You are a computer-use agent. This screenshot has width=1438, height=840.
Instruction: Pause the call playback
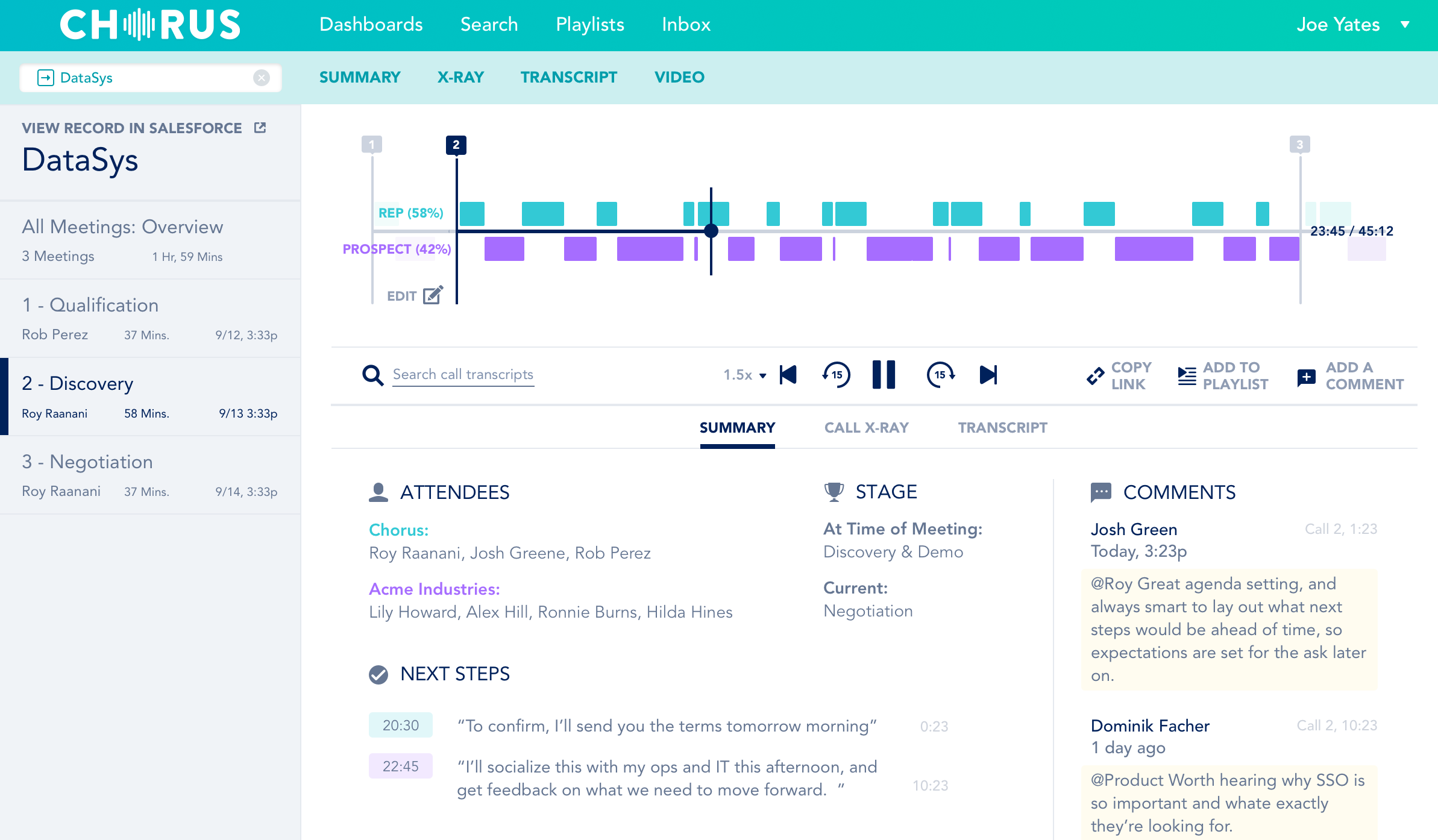[884, 375]
